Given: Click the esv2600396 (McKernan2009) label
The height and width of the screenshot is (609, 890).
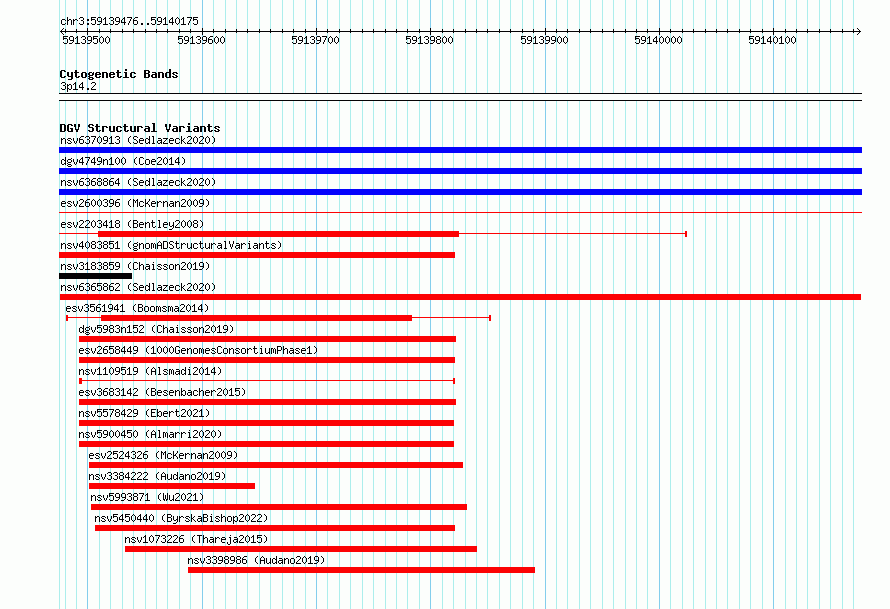Looking at the screenshot, I should pyautogui.click(x=135, y=203).
